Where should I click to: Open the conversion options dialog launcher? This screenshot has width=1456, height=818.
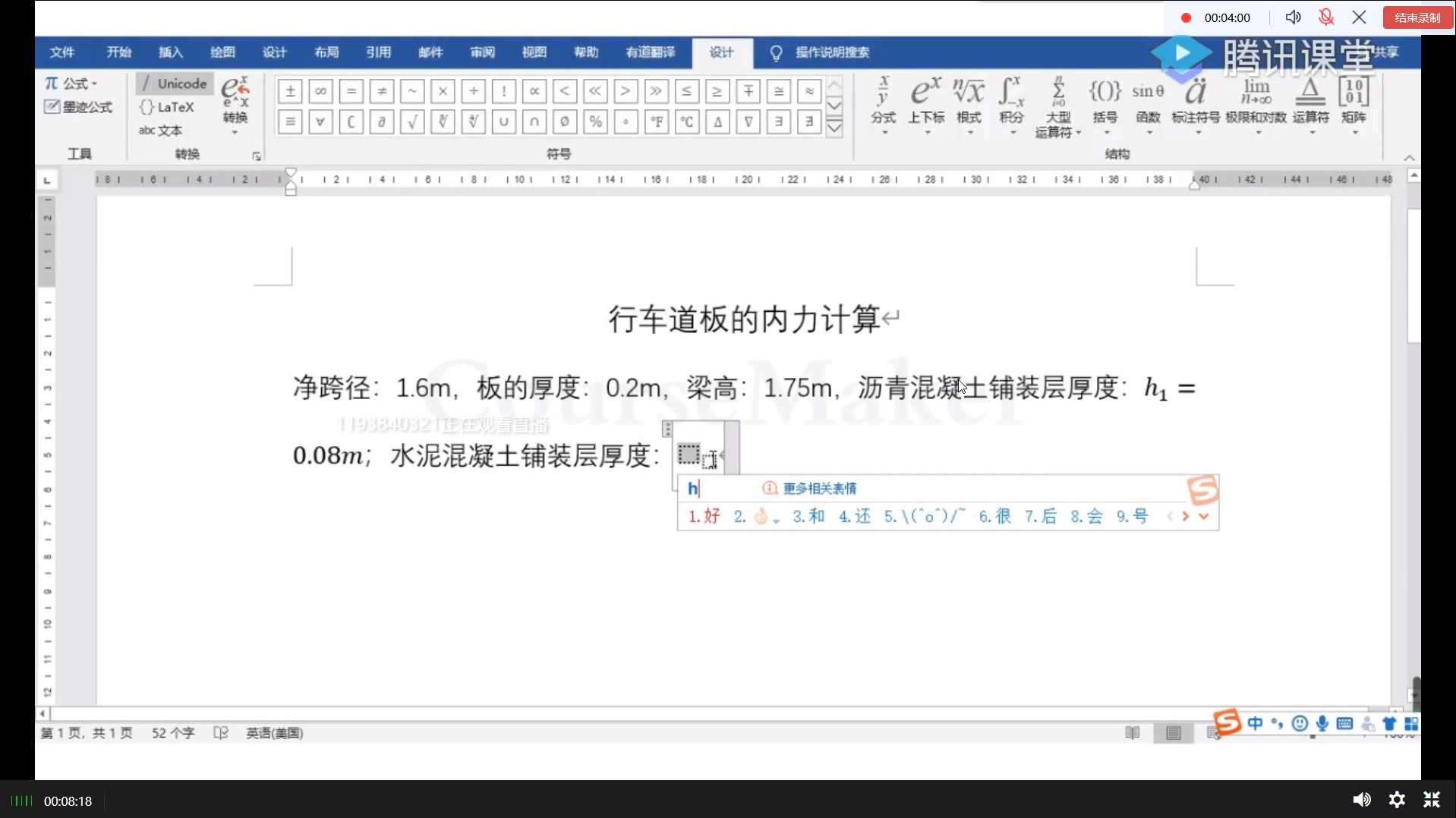coord(257,156)
